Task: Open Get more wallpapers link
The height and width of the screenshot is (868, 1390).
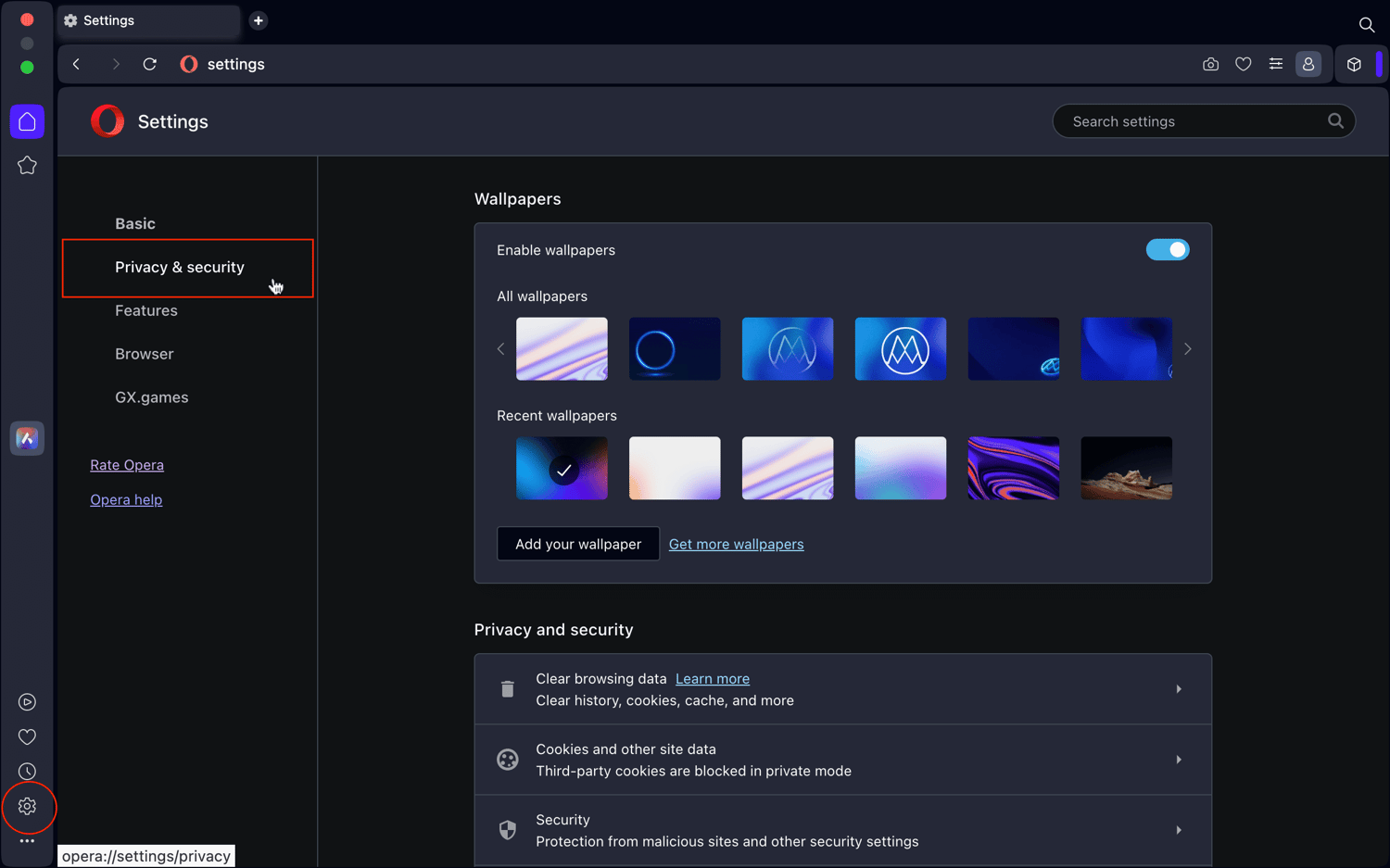Action: click(x=737, y=544)
